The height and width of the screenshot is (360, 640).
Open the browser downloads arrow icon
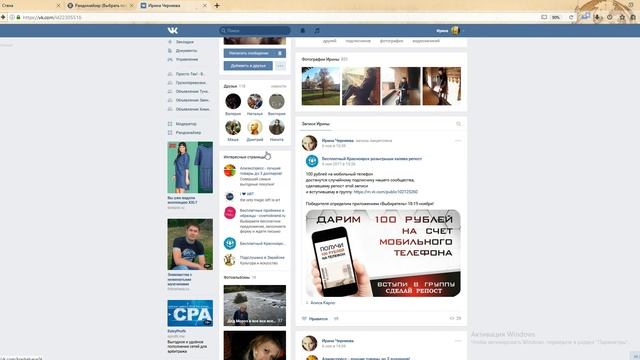(x=597, y=18)
